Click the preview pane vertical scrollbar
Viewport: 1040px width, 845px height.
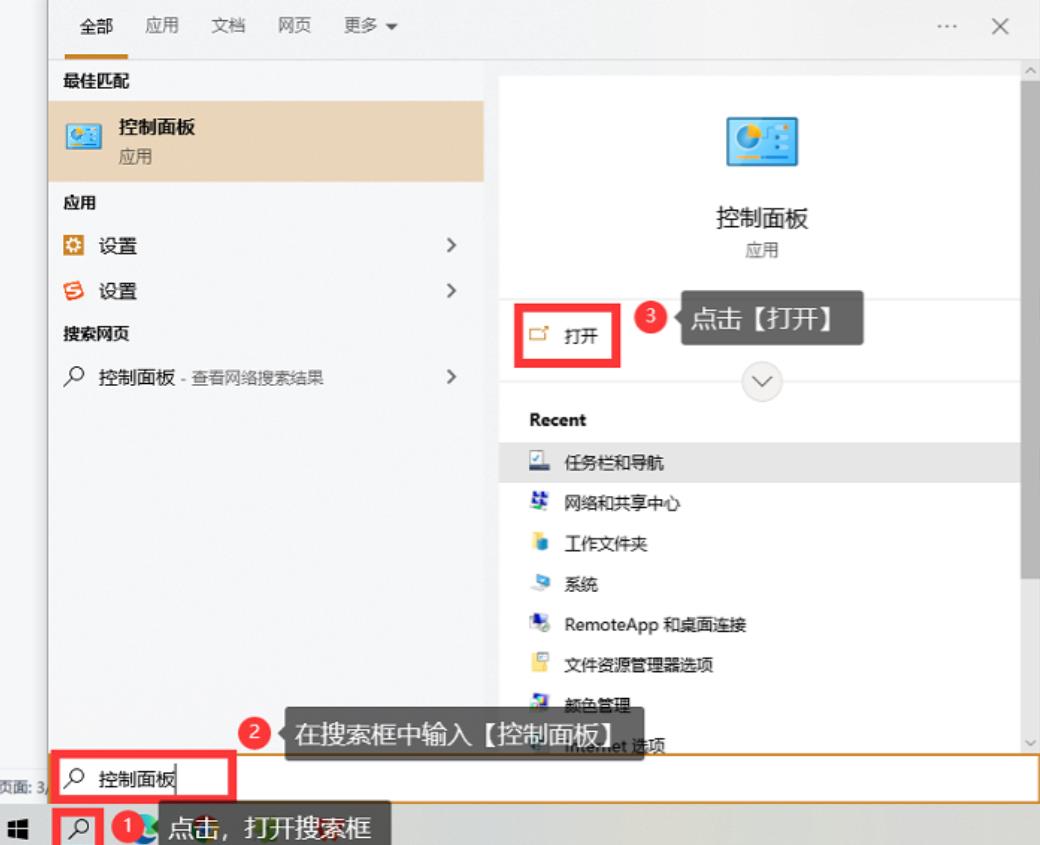(x=1030, y=328)
